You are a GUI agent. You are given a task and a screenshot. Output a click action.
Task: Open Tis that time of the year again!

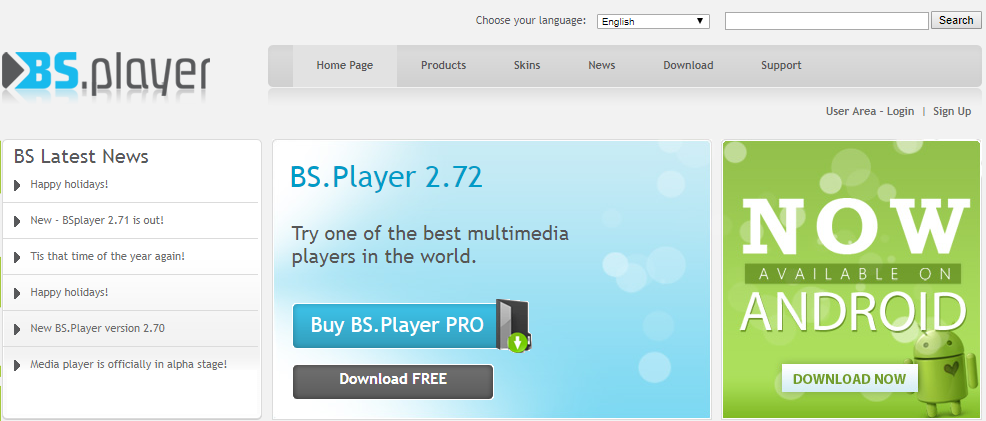click(108, 256)
